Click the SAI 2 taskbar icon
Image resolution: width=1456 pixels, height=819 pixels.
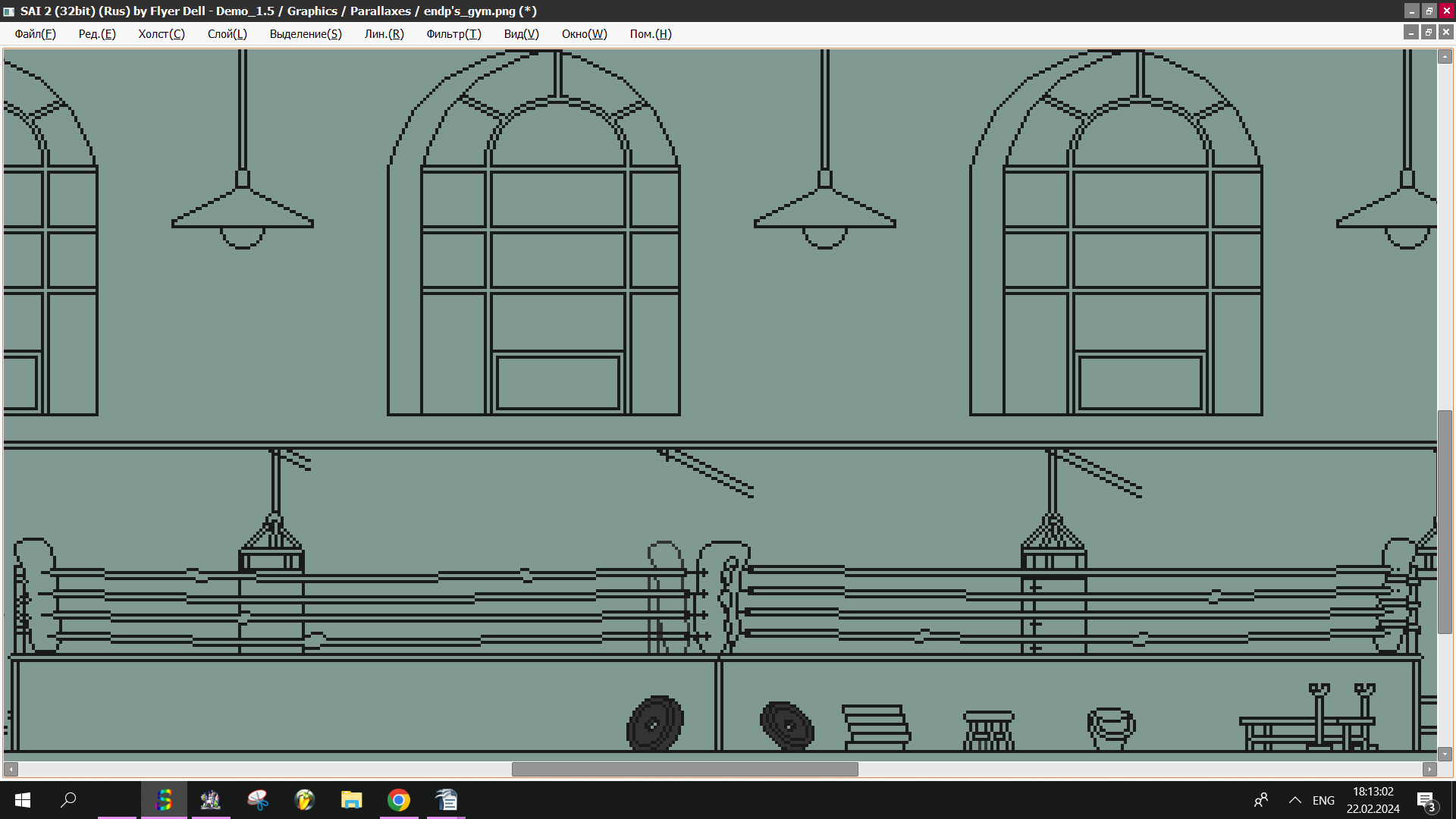click(164, 800)
